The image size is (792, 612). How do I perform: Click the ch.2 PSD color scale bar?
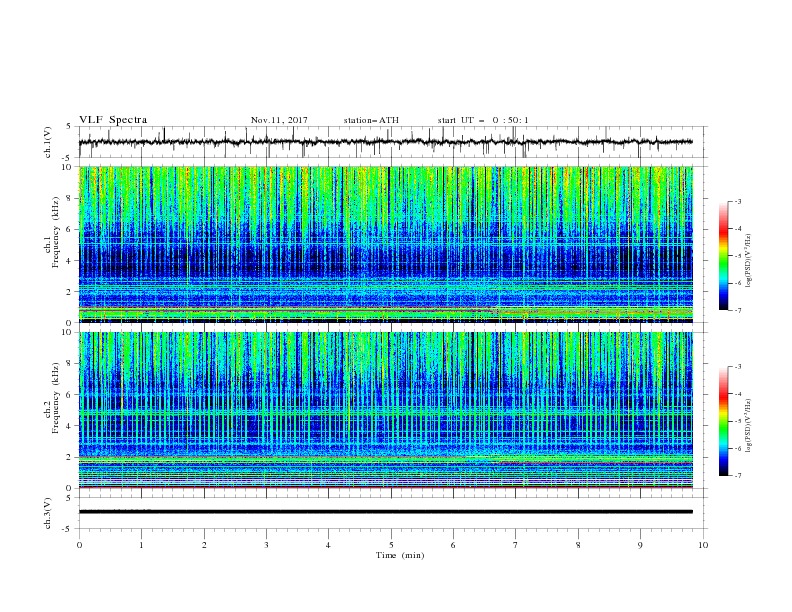(723, 421)
